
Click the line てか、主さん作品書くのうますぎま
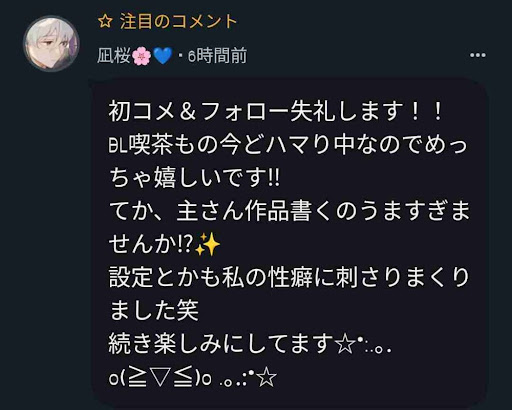[289, 211]
